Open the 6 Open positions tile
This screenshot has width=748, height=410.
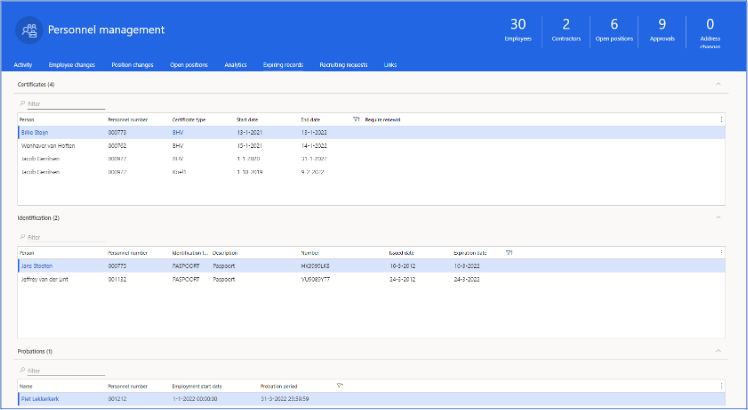click(x=614, y=30)
